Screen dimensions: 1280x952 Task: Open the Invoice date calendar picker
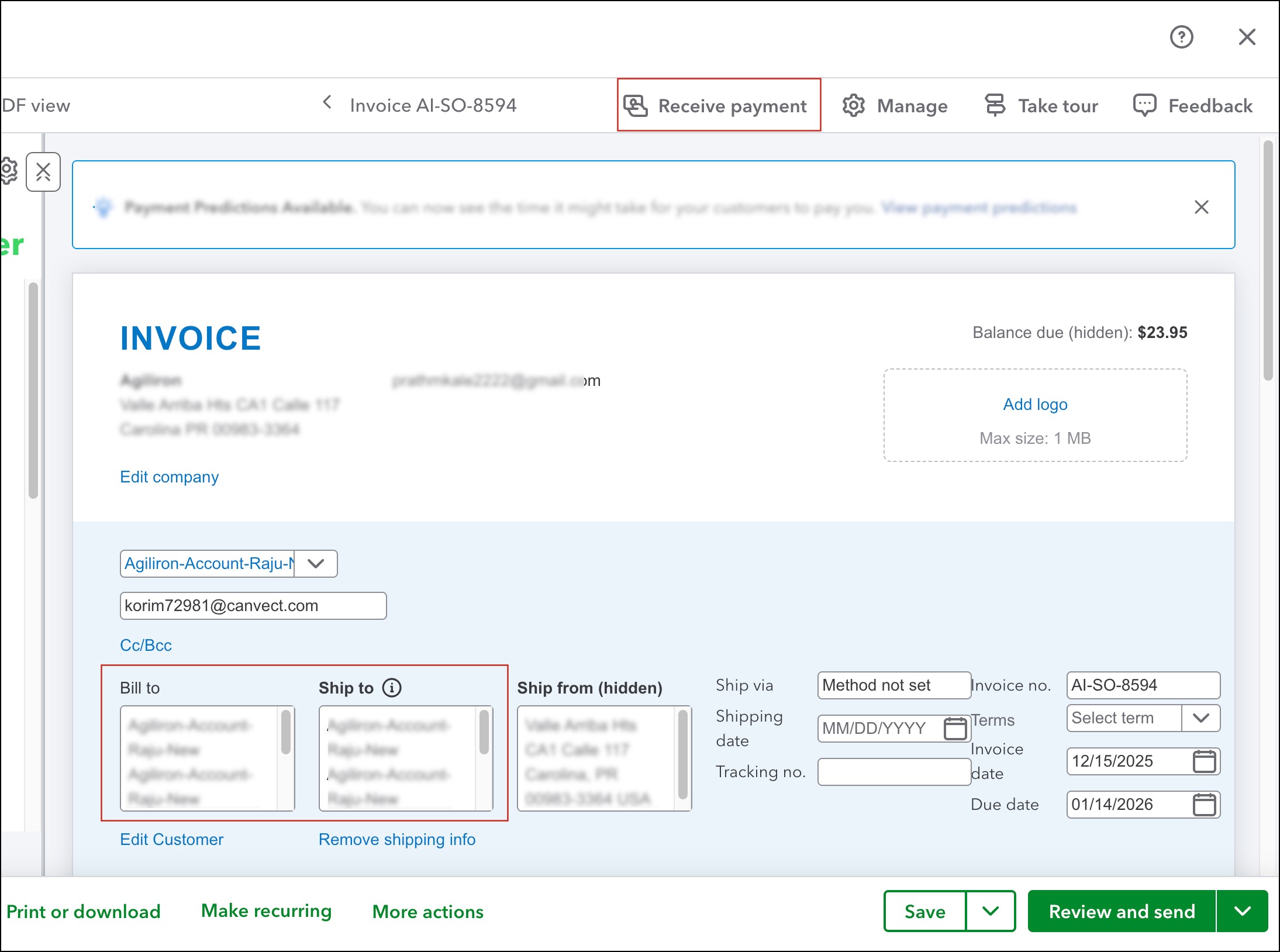(1204, 761)
